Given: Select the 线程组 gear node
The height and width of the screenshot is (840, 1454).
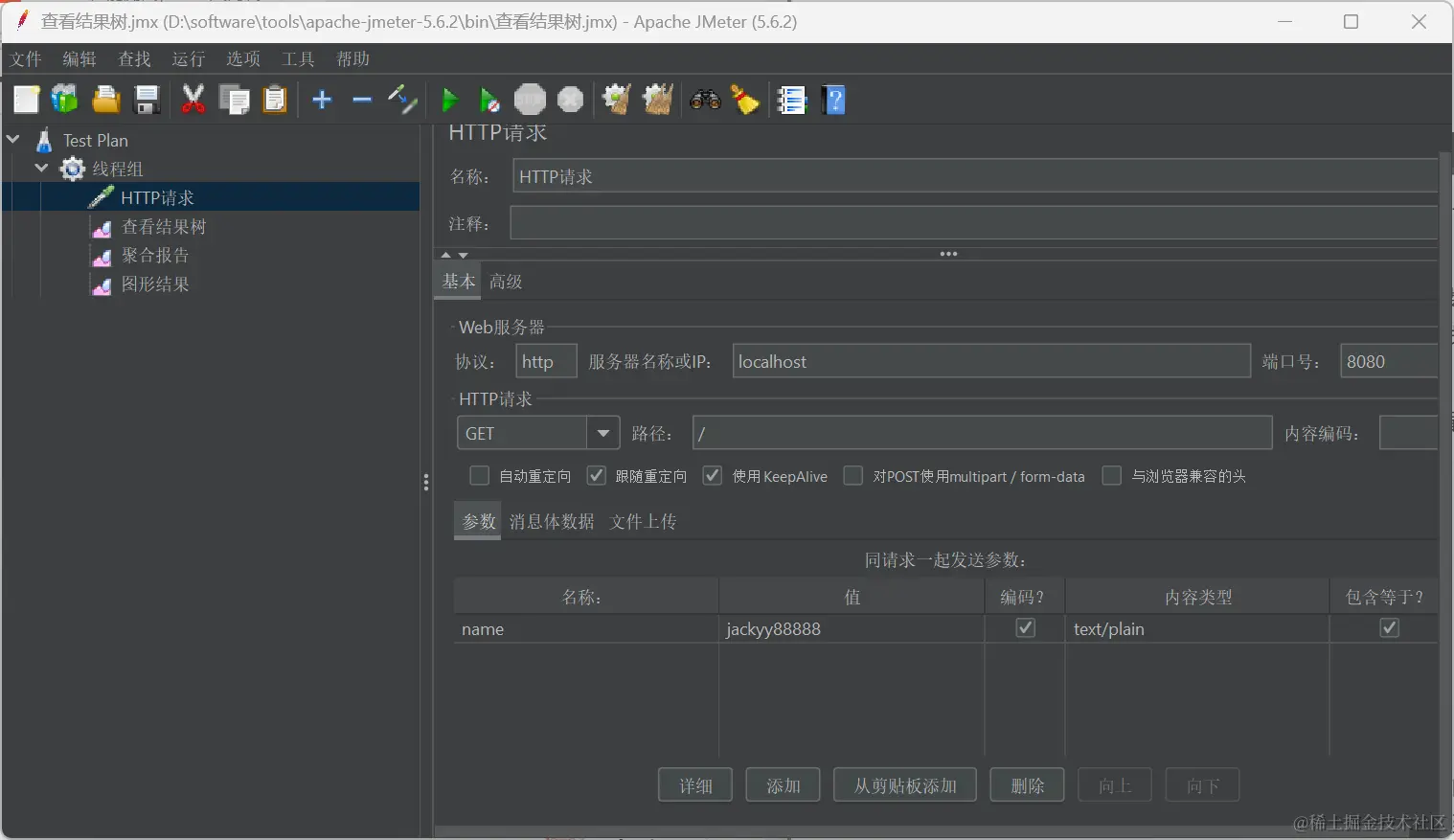Looking at the screenshot, I should click(102, 170).
